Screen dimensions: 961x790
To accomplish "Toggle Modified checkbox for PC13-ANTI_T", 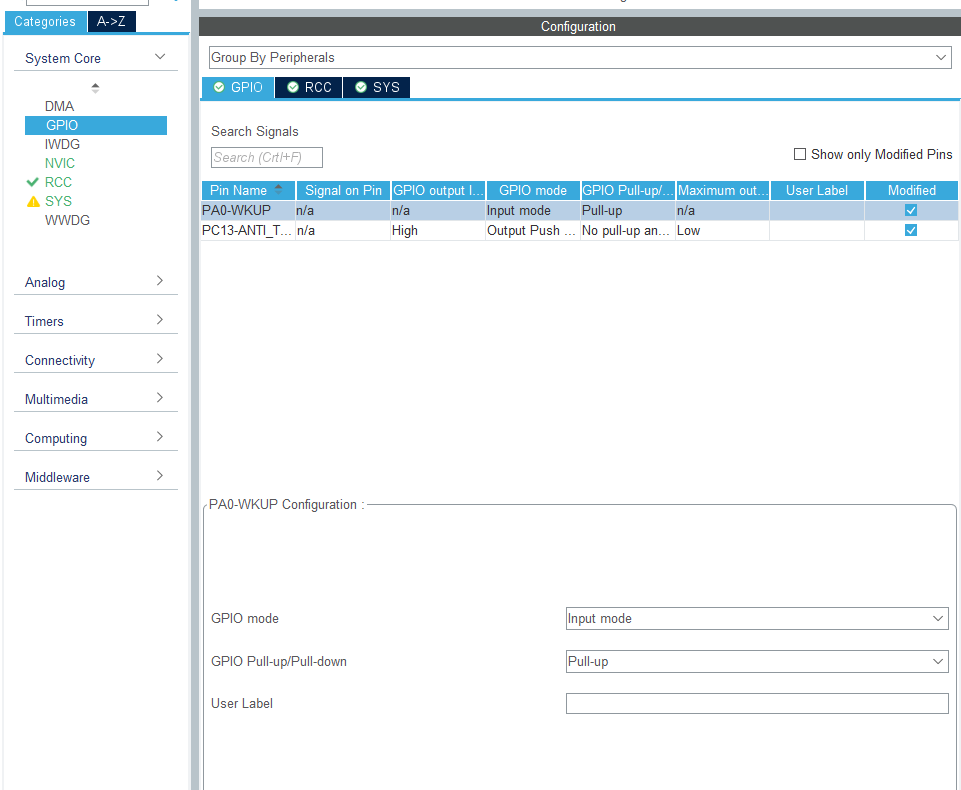I will click(911, 230).
